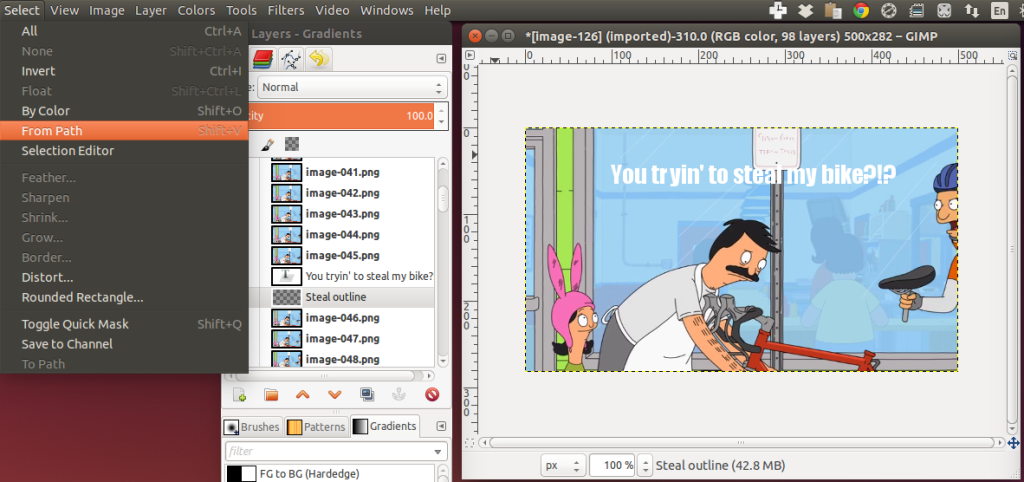Create a new layer group folder icon
The image size is (1024, 482).
pos(271,394)
